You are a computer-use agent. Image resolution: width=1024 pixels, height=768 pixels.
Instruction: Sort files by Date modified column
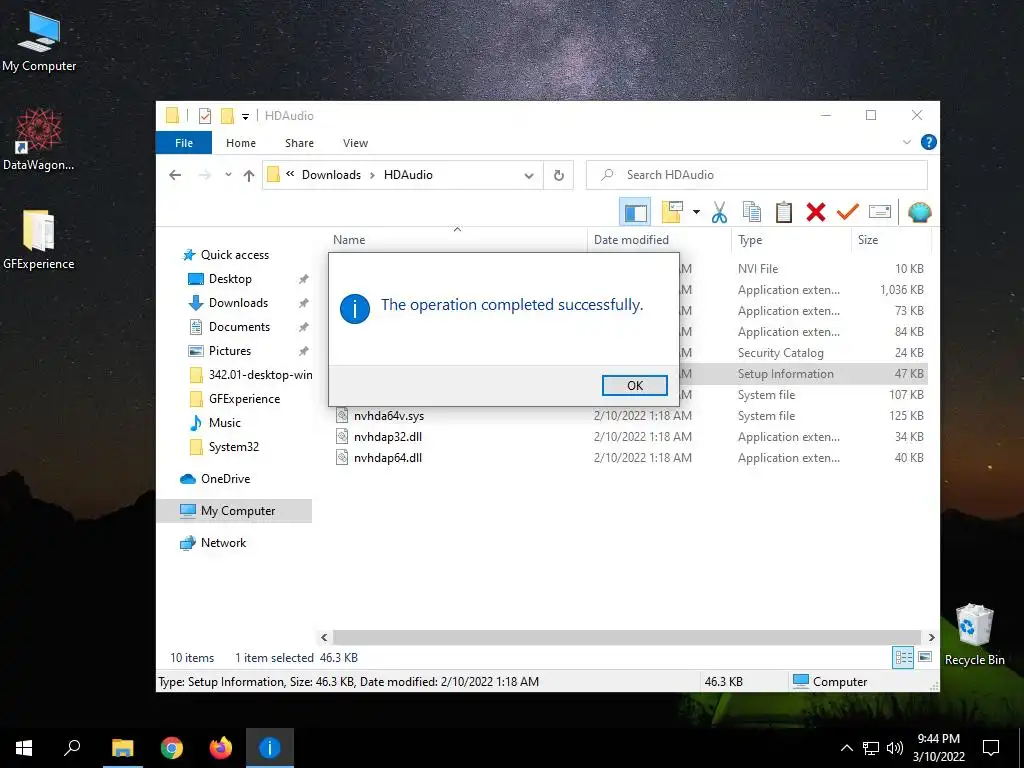click(631, 240)
